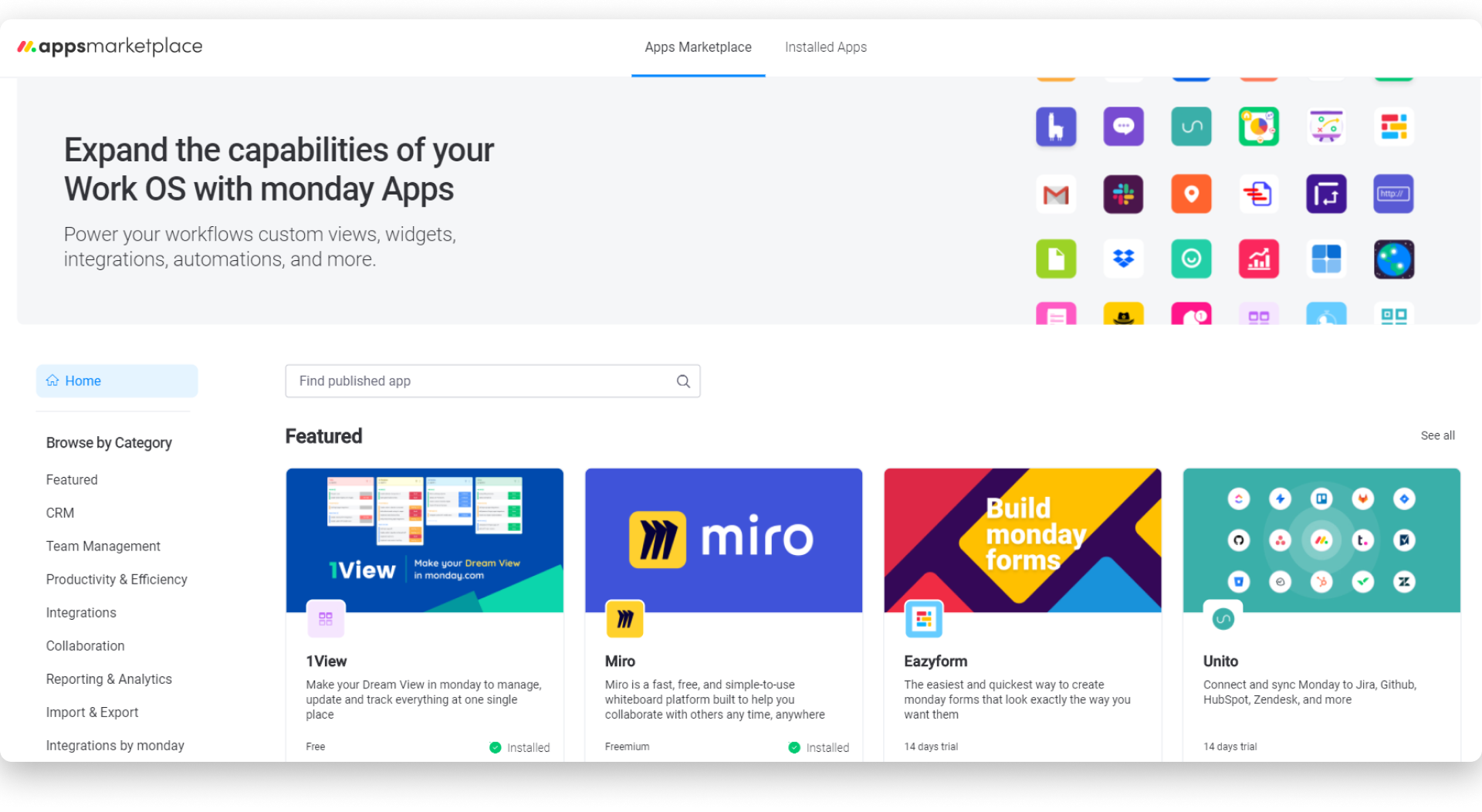Click the Dropbox icon in the banner grid
The width and height of the screenshot is (1482, 812).
(1123, 259)
